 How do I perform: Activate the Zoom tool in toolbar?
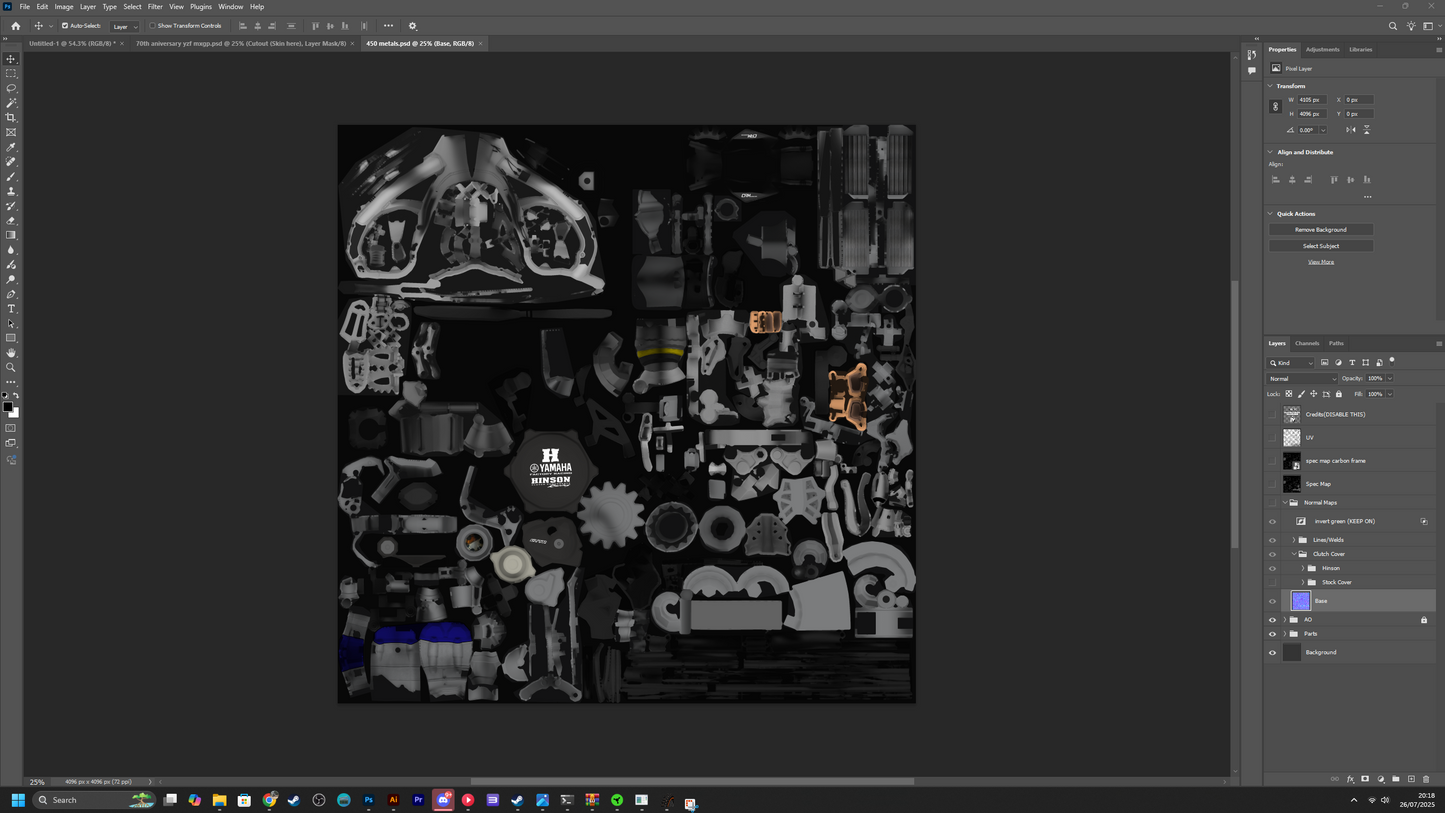click(11, 367)
